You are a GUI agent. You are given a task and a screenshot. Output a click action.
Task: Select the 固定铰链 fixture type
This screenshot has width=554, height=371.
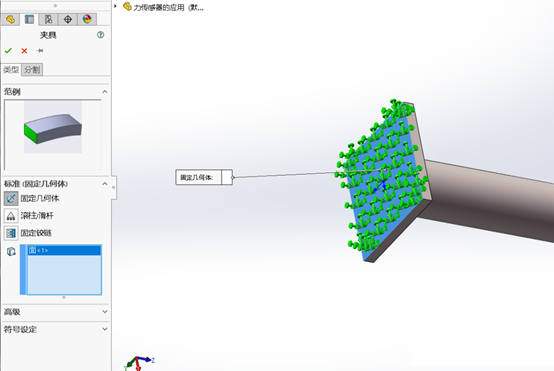tap(11, 233)
